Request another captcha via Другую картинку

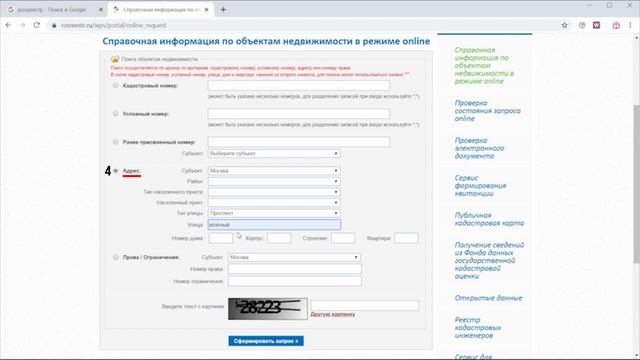pyautogui.click(x=333, y=314)
